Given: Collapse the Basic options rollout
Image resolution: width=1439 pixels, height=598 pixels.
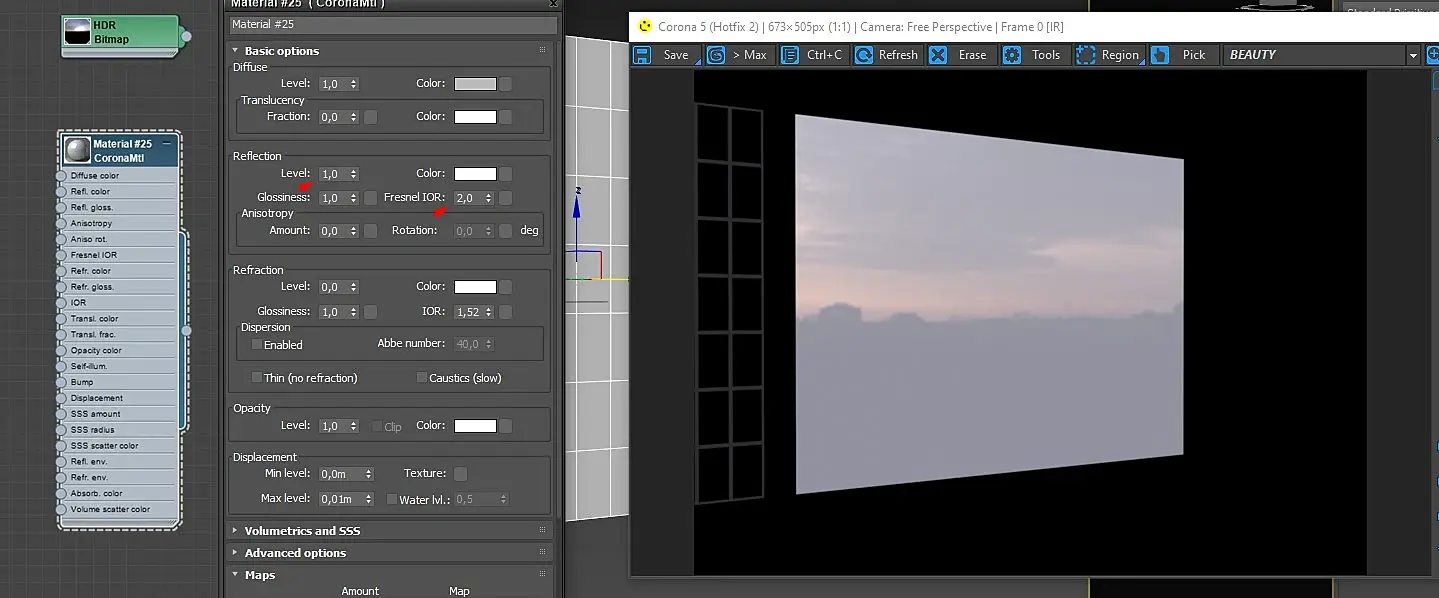Looking at the screenshot, I should point(281,51).
